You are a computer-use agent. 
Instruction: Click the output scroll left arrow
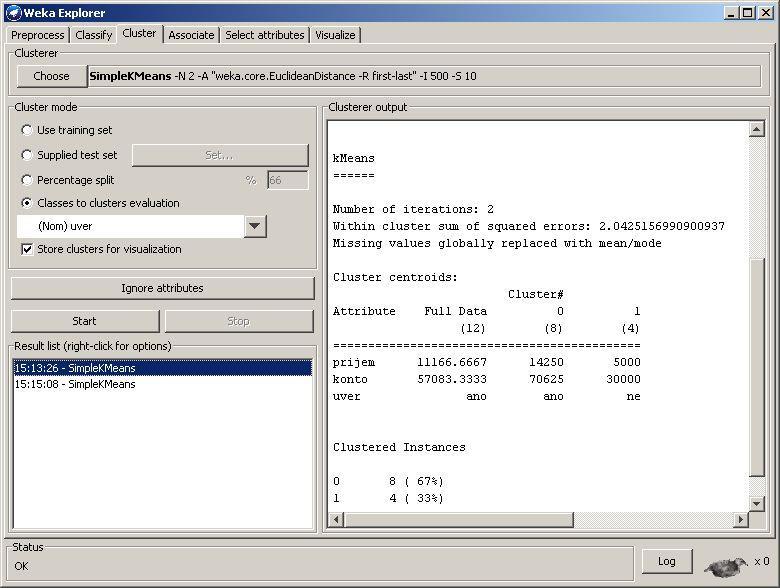(x=336, y=520)
